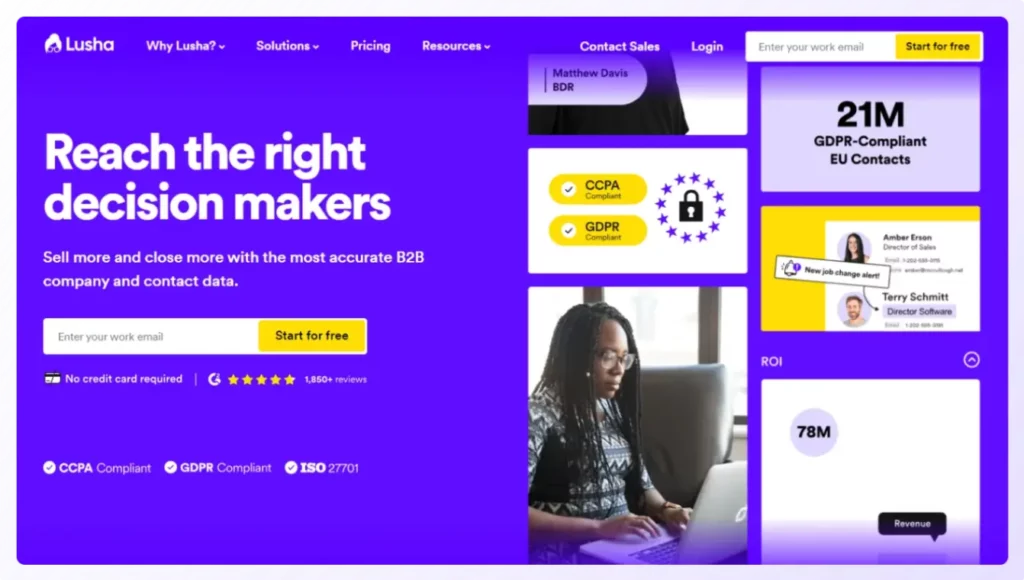1024x580 pixels.
Task: Click the EU stars padlock icon
Action: [690, 208]
